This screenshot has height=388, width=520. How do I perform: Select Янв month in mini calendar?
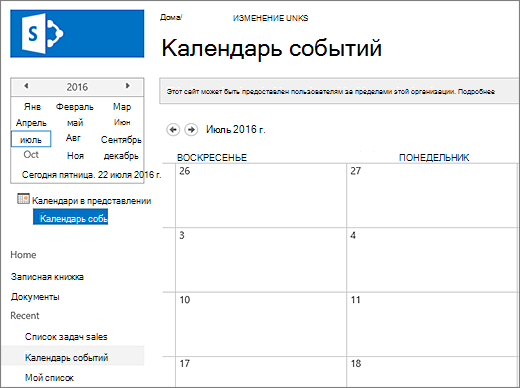click(32, 107)
